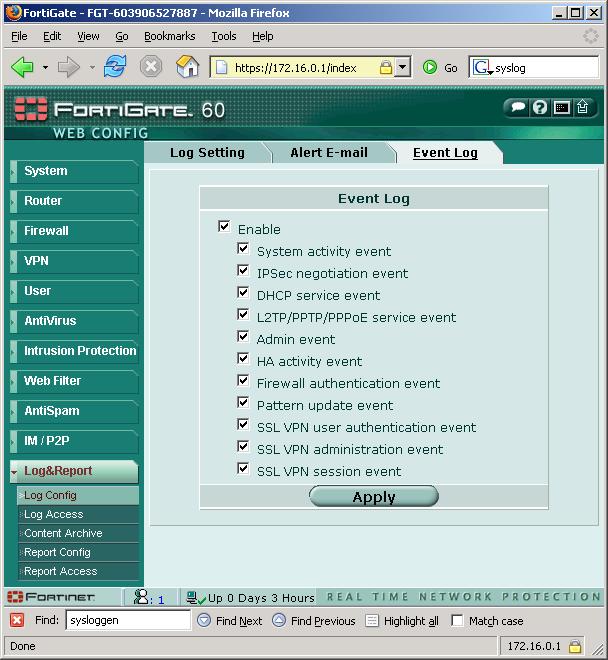Click the status bar padlock icon

click(575, 646)
